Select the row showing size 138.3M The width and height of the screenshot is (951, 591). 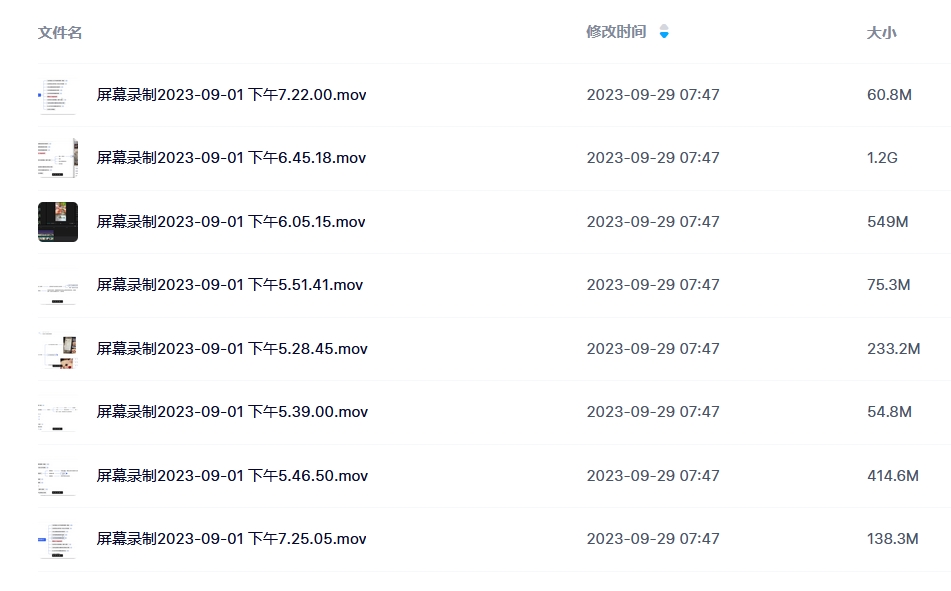coord(494,539)
